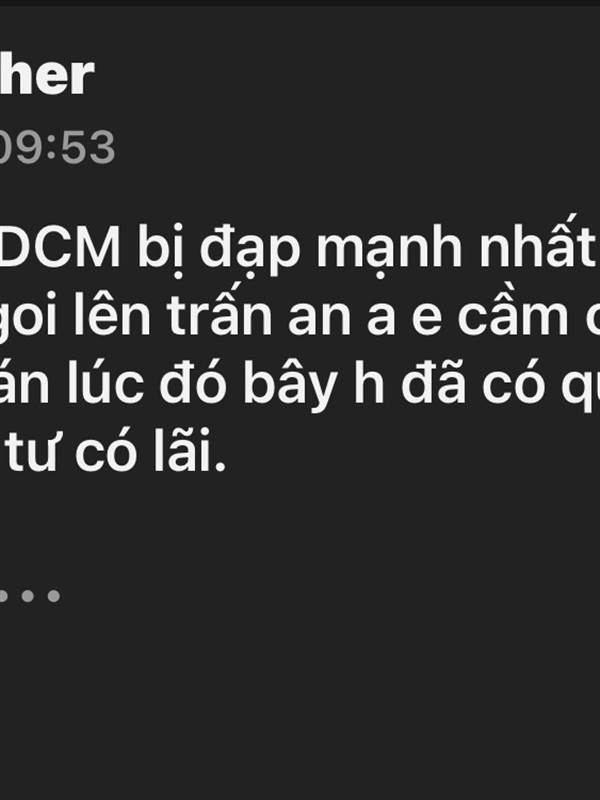
Task: Click the 09:53 message timestamp
Action: 57,147
